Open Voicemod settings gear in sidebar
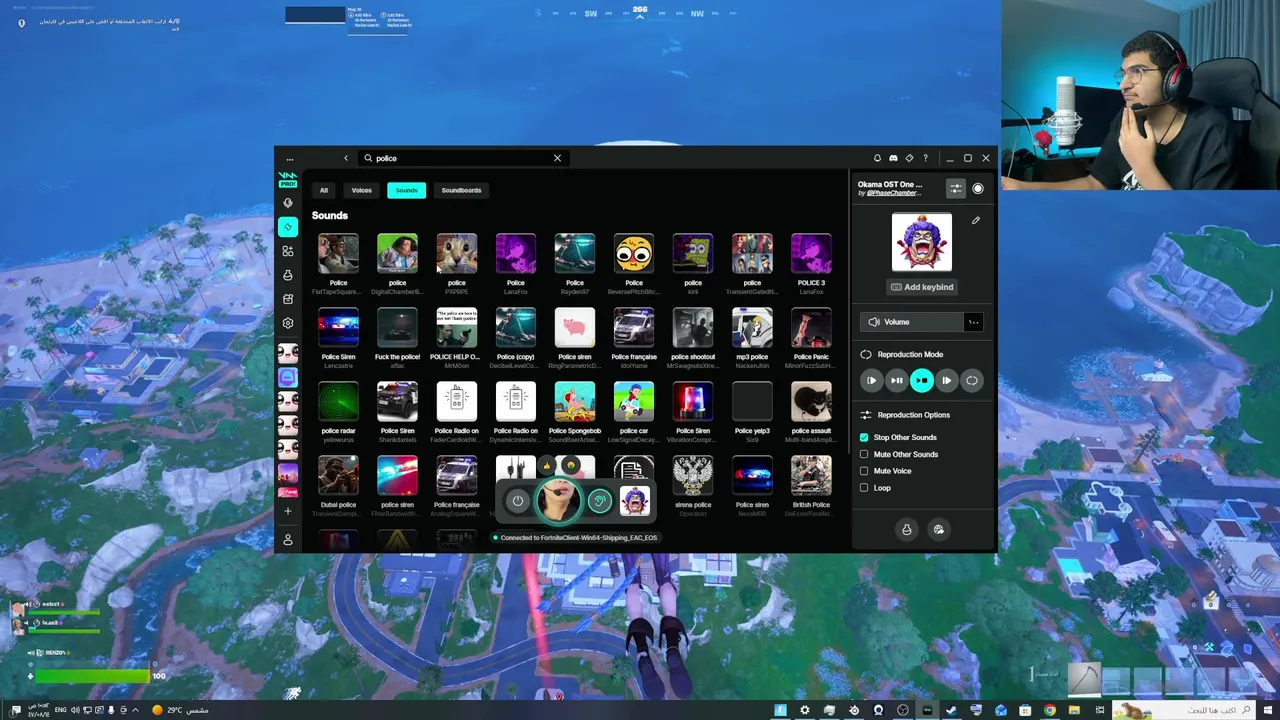This screenshot has width=1280, height=720. coord(288,323)
